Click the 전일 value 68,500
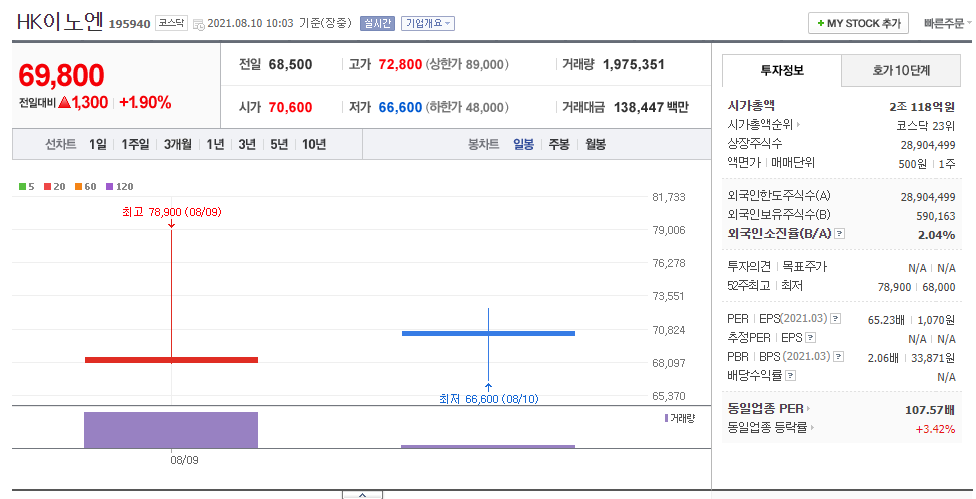The width and height of the screenshot is (976, 499). point(291,64)
